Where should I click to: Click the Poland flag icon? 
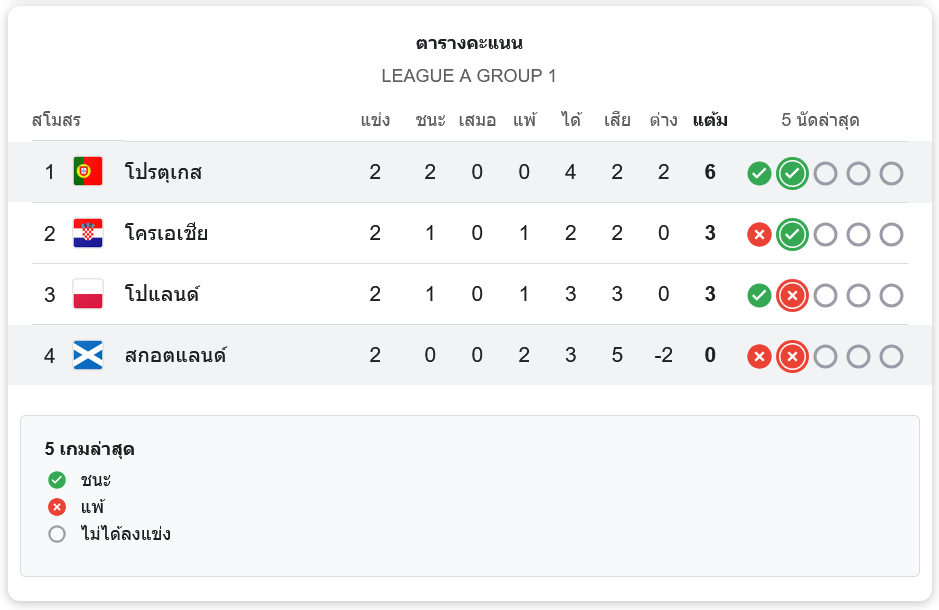(88, 295)
